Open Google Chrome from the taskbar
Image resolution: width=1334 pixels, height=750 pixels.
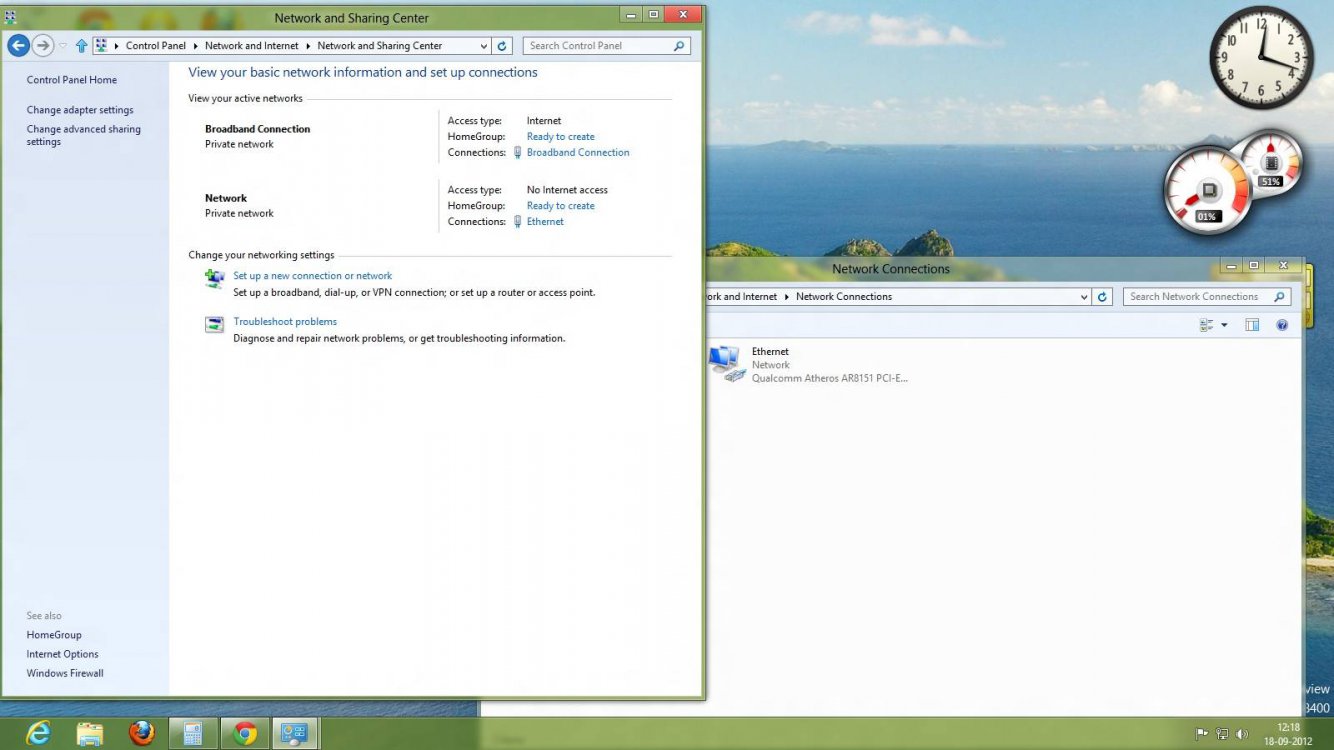[245, 734]
